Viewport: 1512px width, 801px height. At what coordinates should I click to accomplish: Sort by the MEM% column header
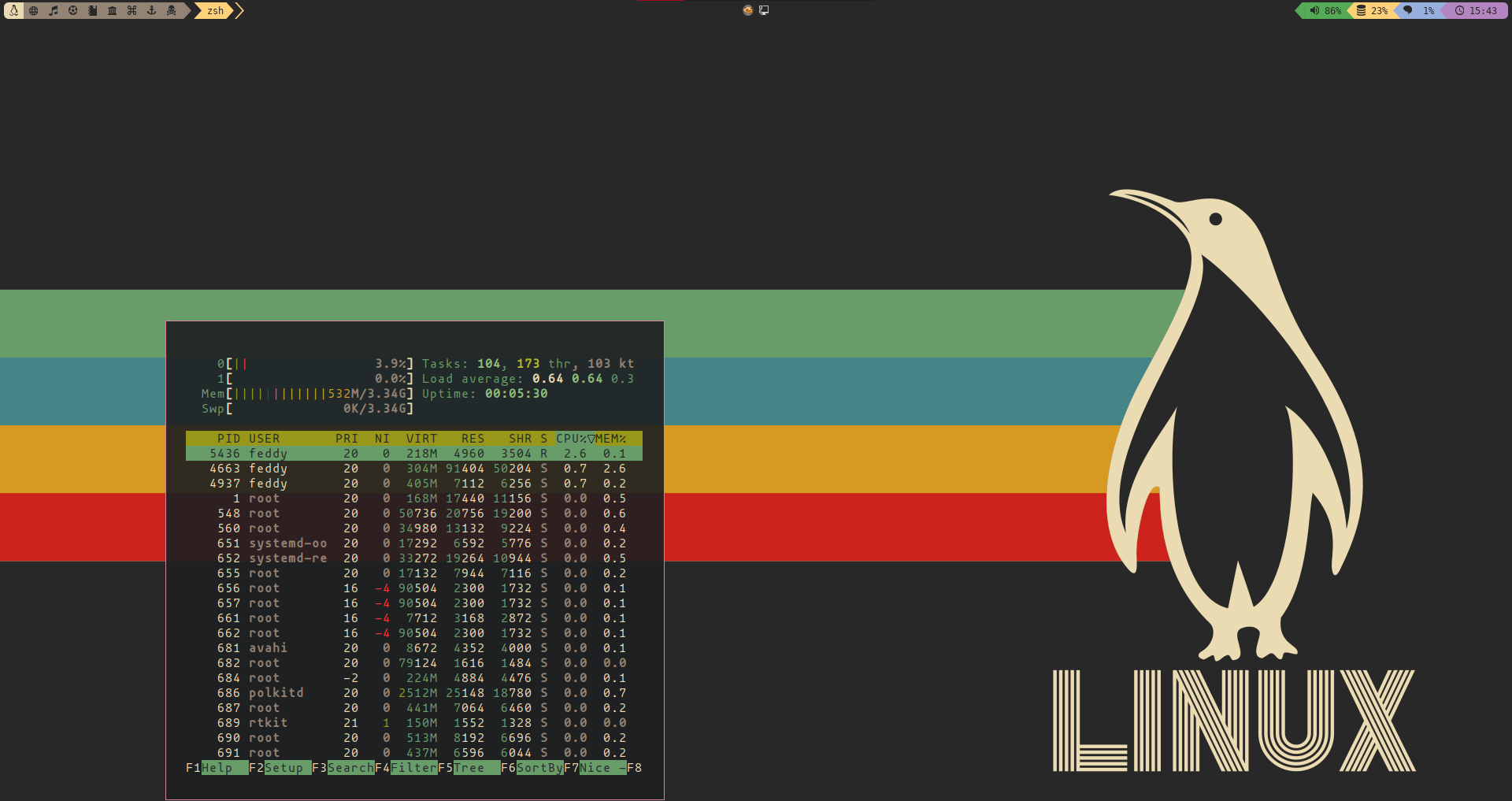611,439
